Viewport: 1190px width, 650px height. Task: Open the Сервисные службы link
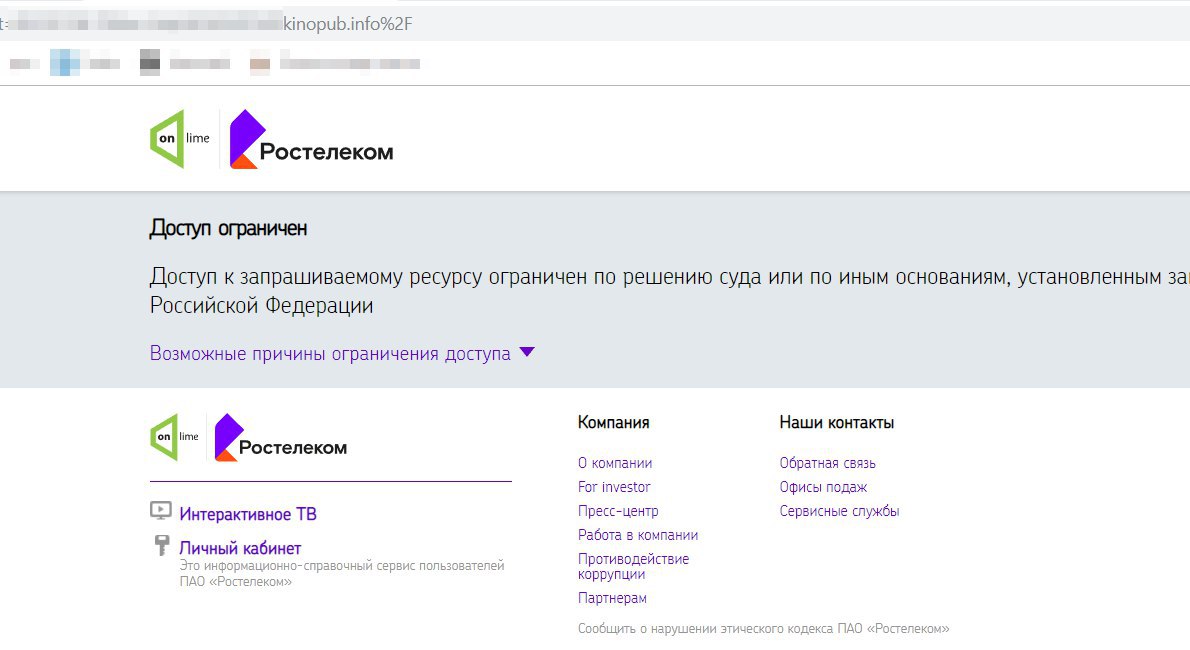click(839, 511)
